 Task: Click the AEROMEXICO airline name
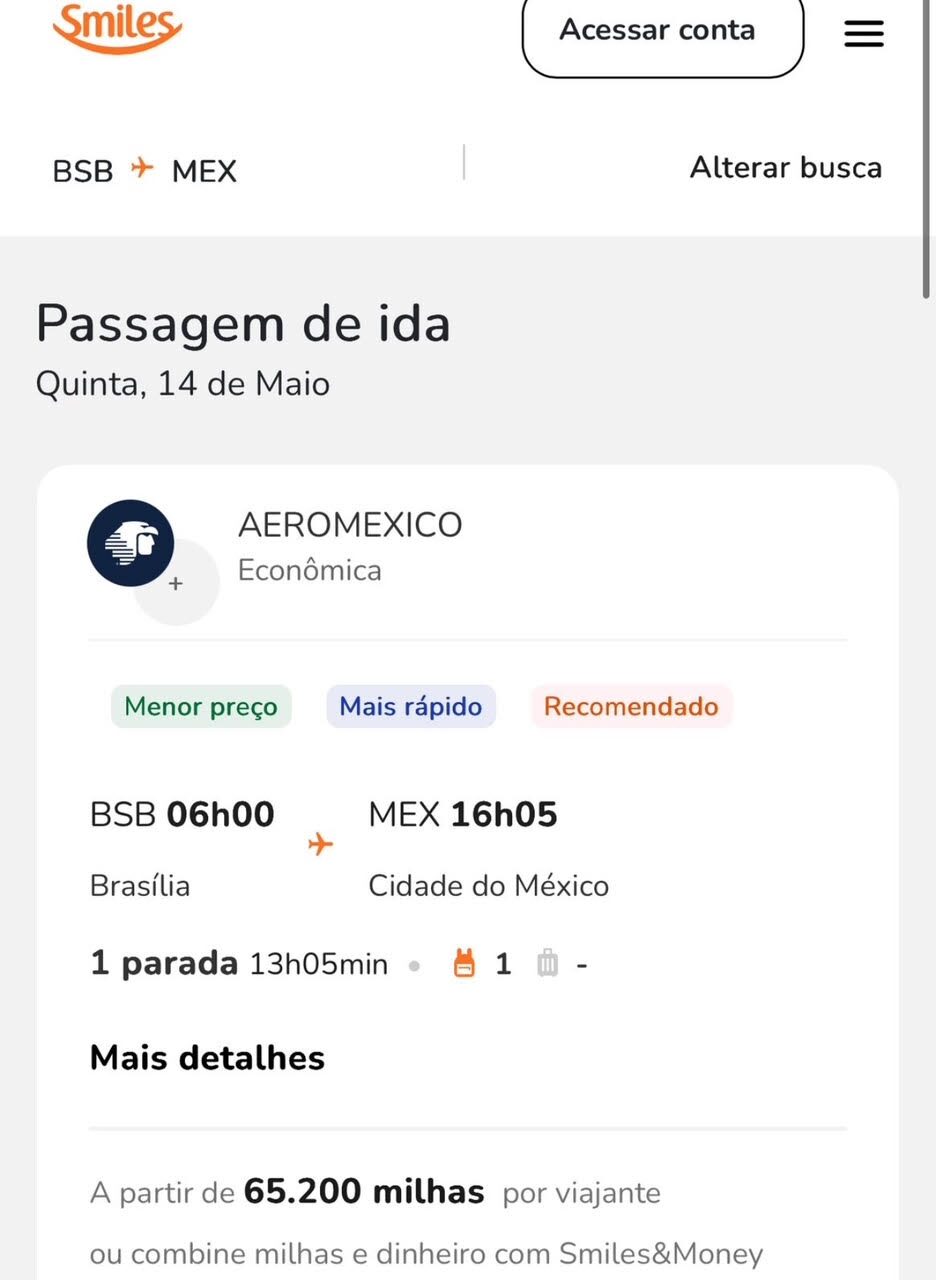350,525
